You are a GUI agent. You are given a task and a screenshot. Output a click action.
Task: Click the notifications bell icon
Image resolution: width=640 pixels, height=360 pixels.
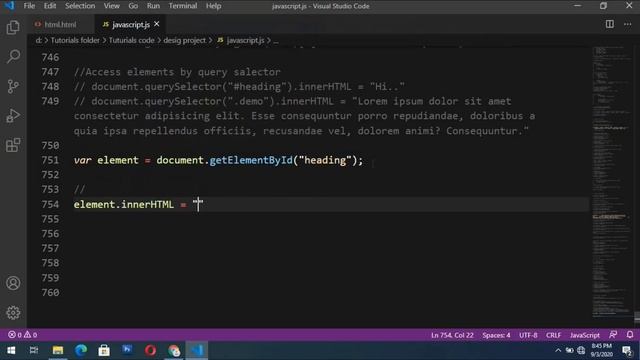coord(630,335)
